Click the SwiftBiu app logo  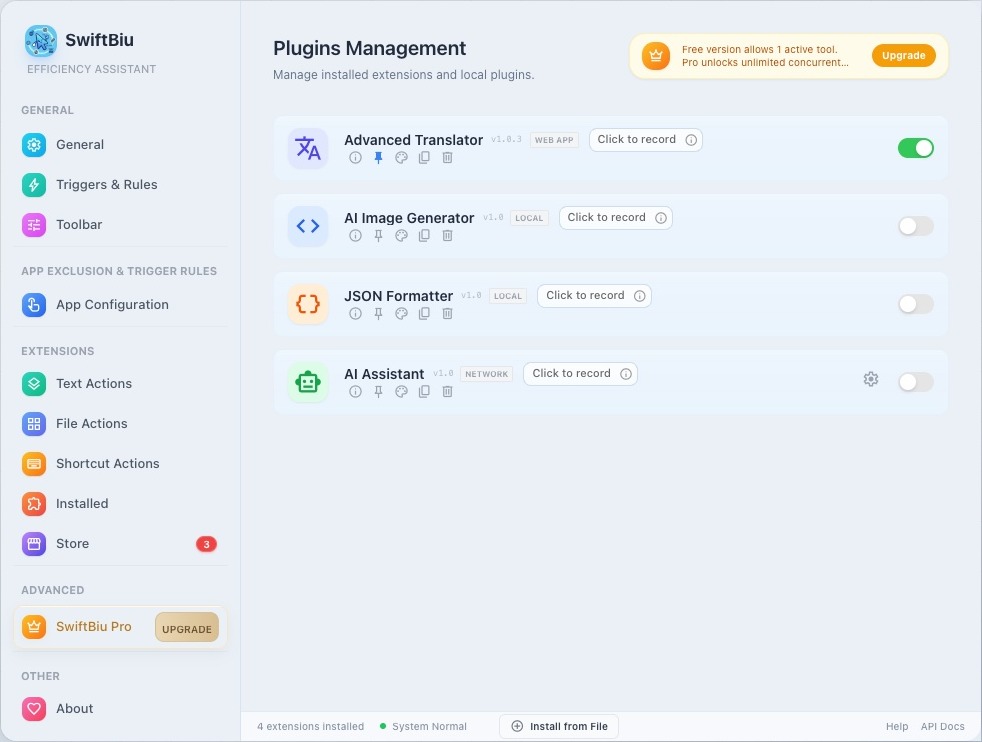pyautogui.click(x=41, y=41)
